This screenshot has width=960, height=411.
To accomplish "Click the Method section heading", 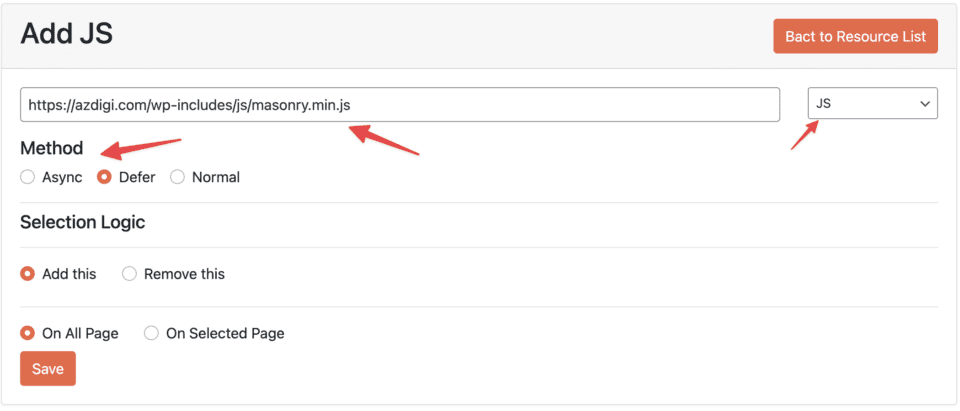I will point(52,148).
